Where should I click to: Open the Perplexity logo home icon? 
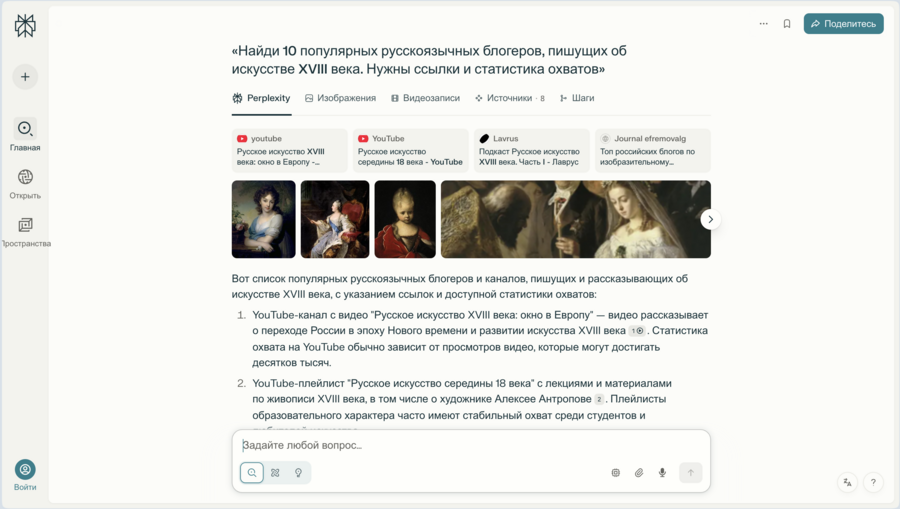25,26
